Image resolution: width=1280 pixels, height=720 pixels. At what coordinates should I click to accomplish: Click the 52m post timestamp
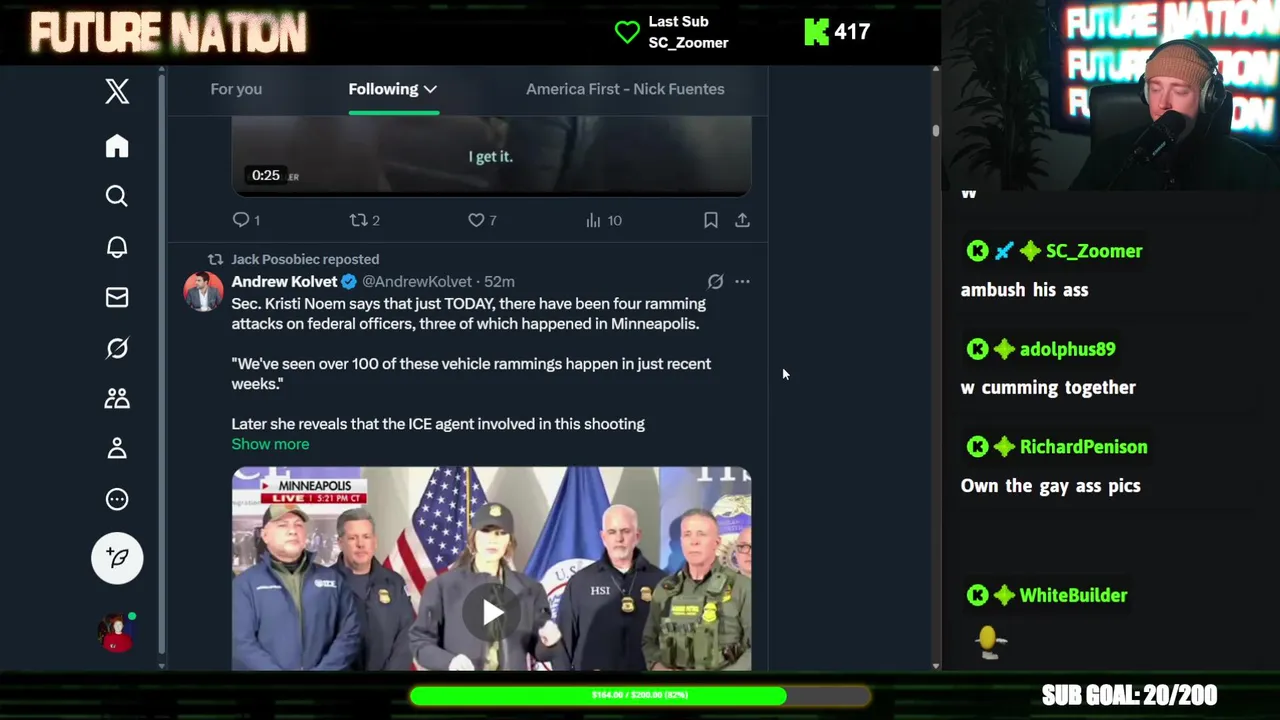pyautogui.click(x=499, y=282)
